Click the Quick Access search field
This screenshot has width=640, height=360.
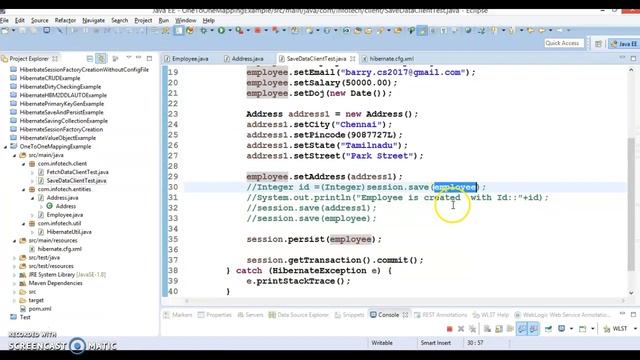coord(563,43)
